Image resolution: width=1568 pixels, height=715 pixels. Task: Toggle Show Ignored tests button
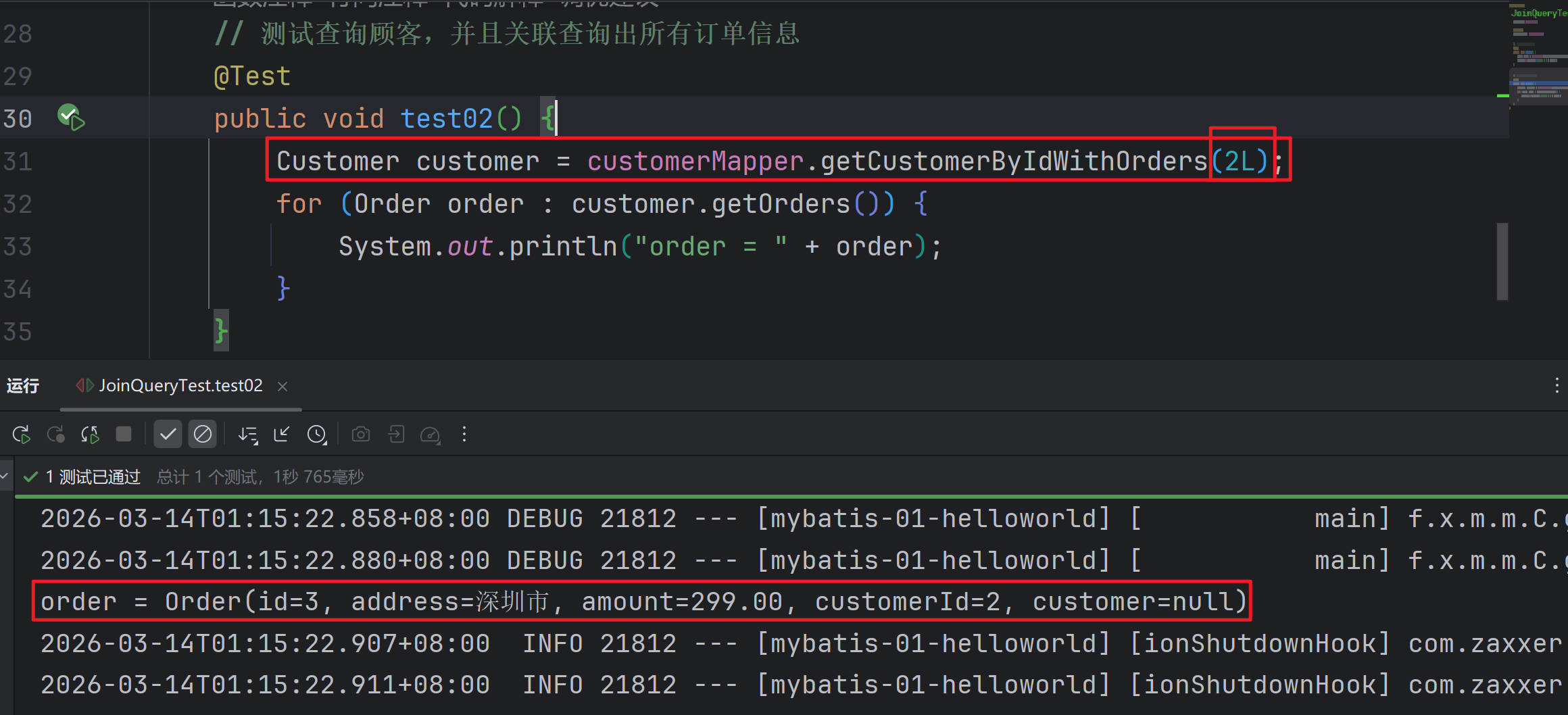(x=202, y=434)
